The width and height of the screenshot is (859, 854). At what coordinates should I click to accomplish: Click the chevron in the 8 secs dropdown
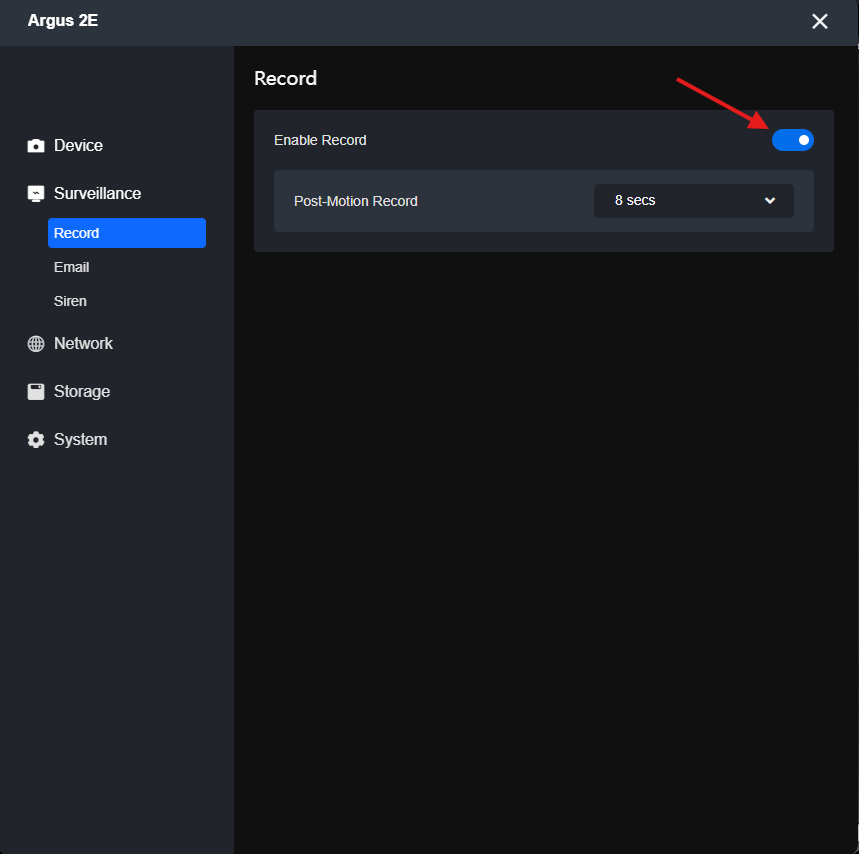click(x=770, y=200)
